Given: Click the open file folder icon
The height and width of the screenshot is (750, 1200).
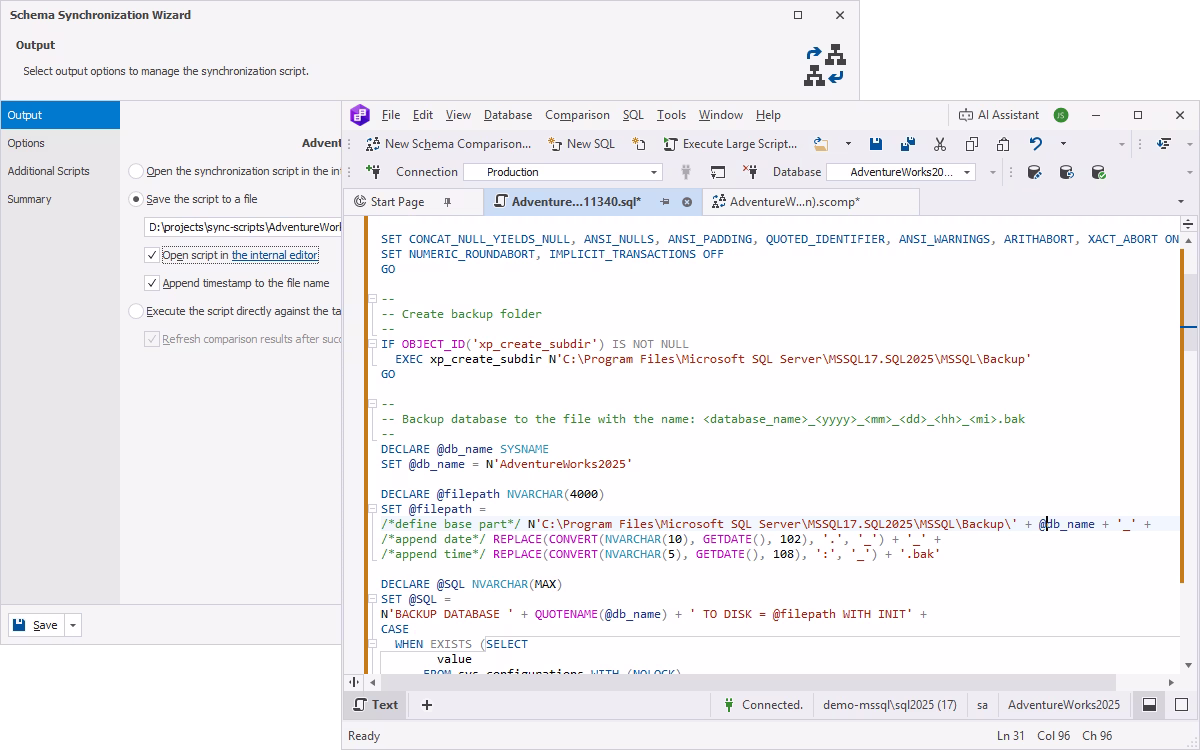Looking at the screenshot, I should (x=821, y=144).
